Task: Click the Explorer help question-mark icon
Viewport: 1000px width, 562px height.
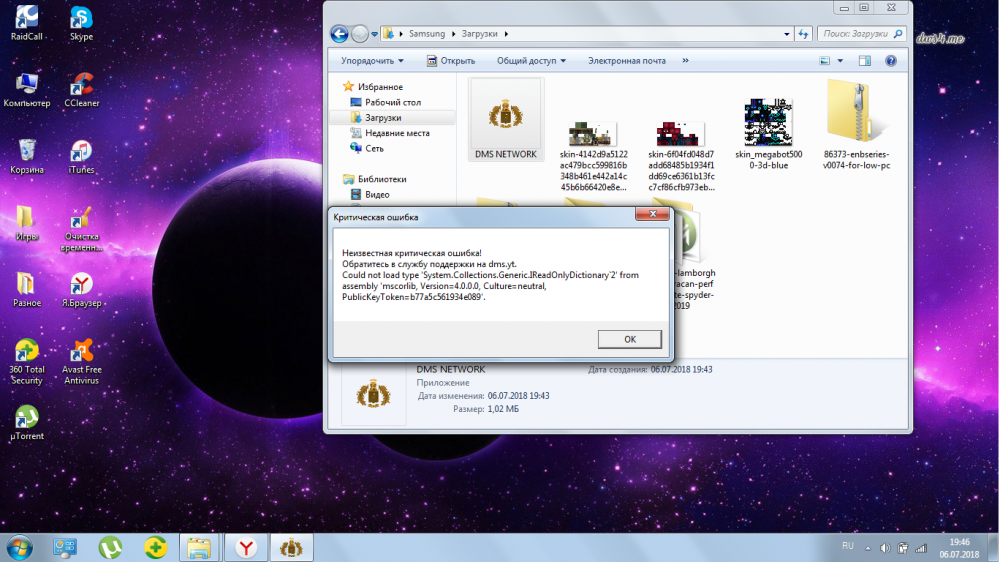Action: [x=891, y=61]
